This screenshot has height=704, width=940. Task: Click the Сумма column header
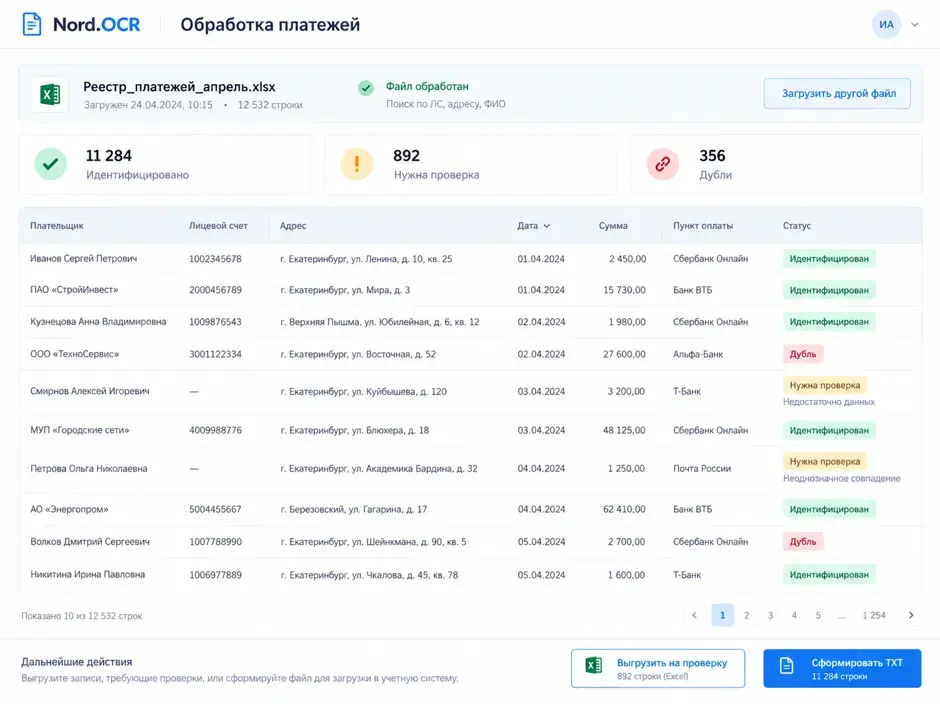pos(613,226)
